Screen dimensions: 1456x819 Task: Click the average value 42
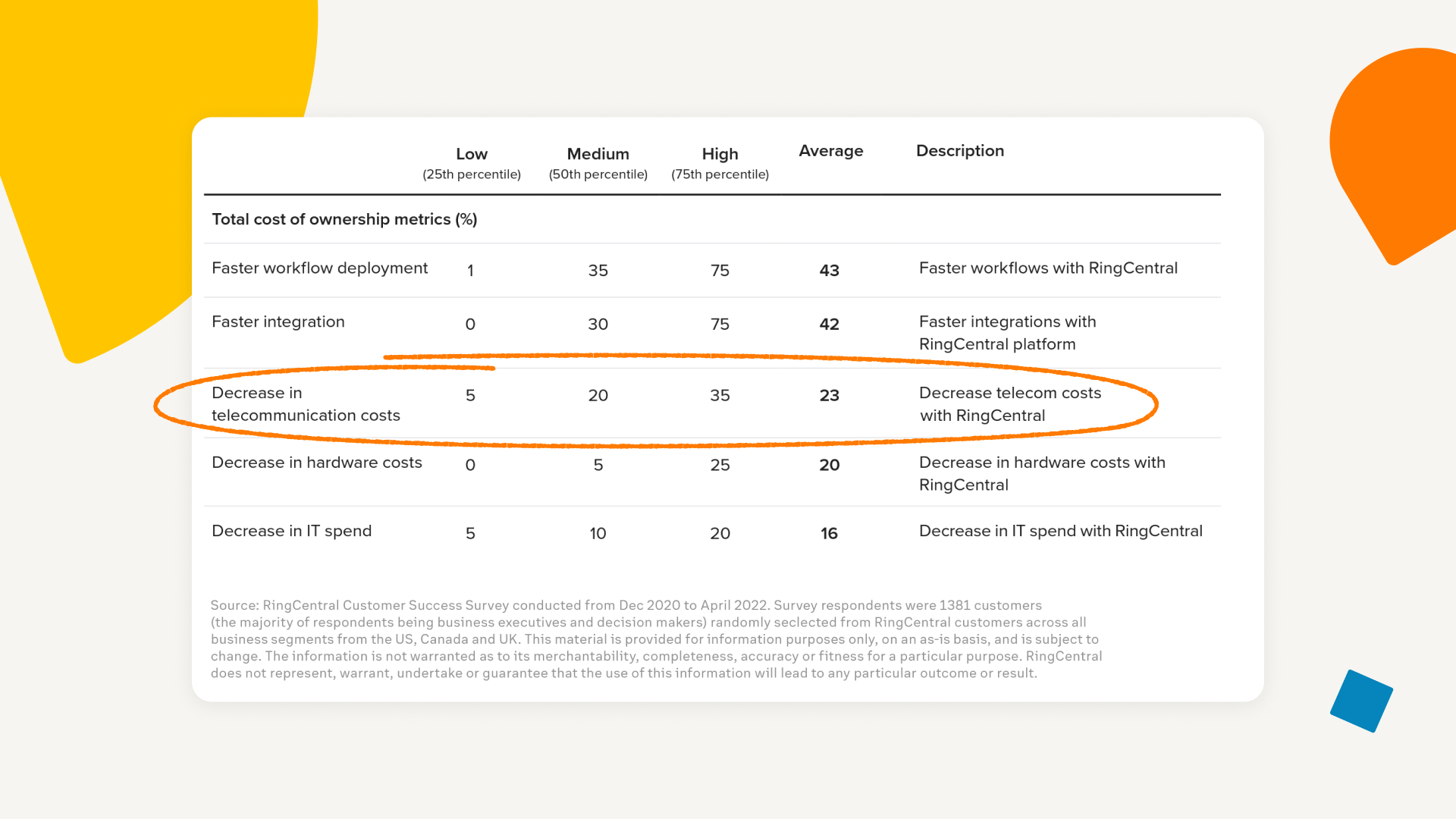(x=829, y=325)
